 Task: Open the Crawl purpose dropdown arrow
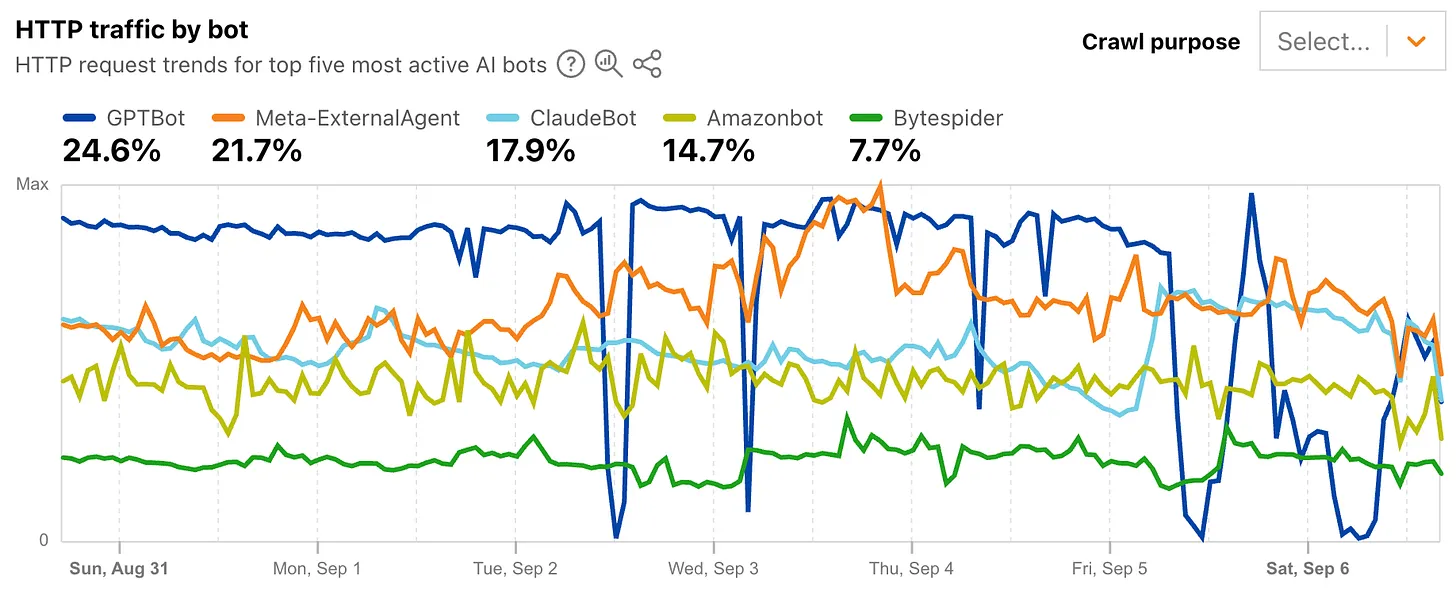tap(1415, 41)
